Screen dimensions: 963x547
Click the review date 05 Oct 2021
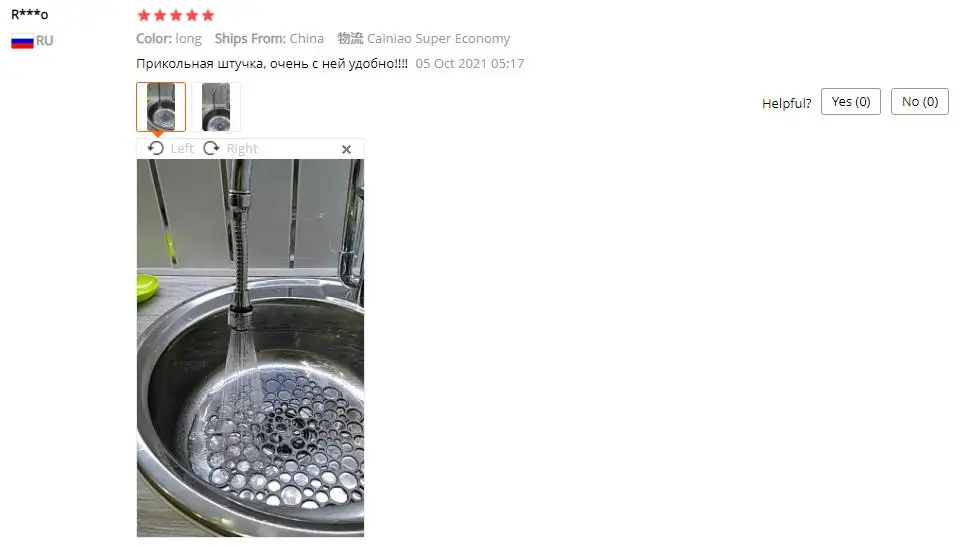coord(470,64)
